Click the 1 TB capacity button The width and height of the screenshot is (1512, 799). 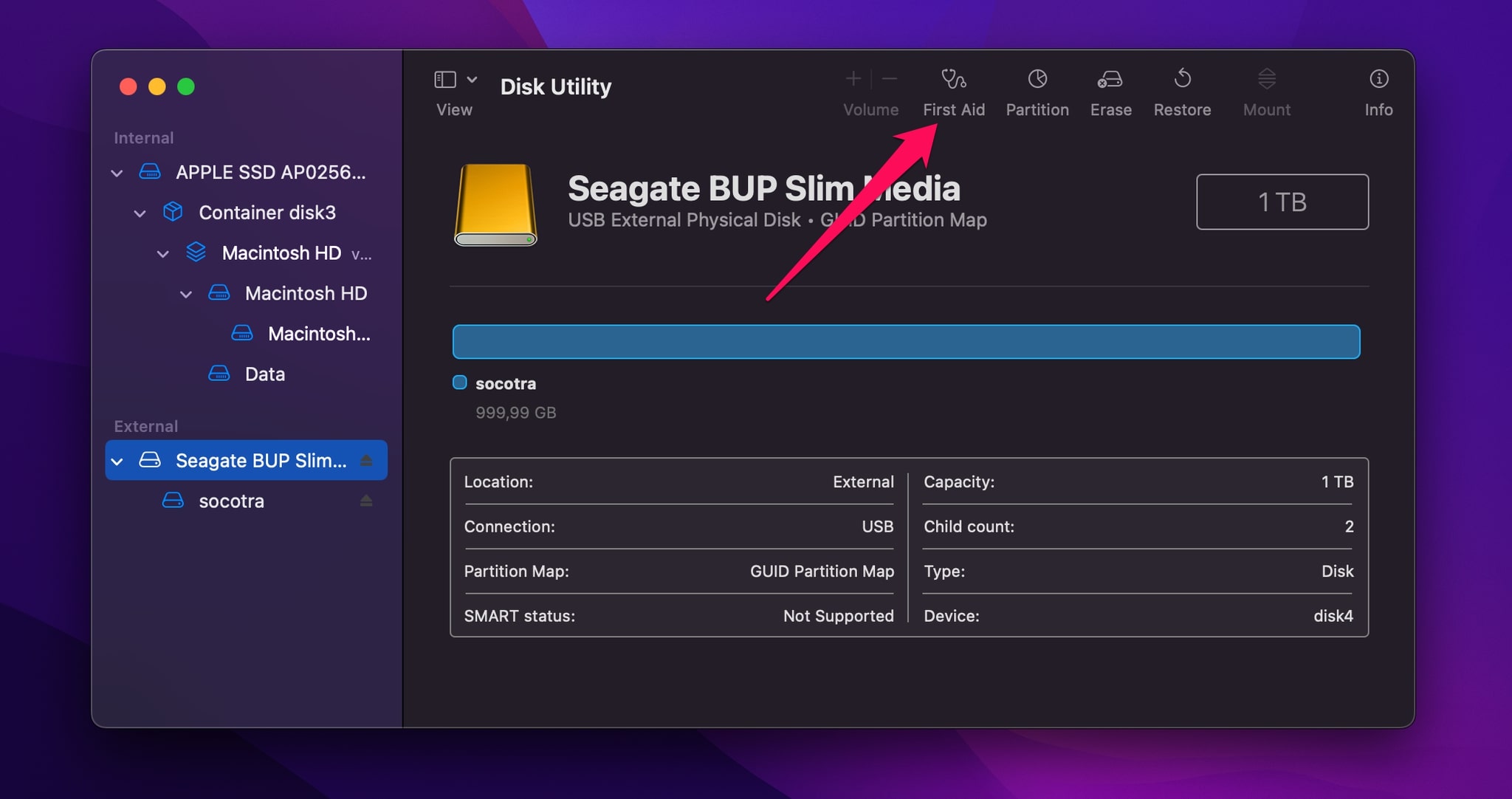tap(1282, 202)
